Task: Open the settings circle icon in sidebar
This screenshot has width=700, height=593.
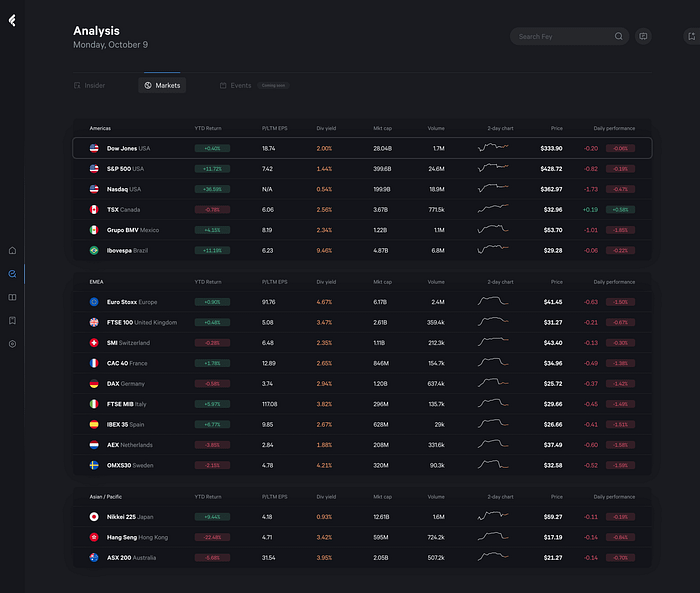Action: pyautogui.click(x=12, y=344)
